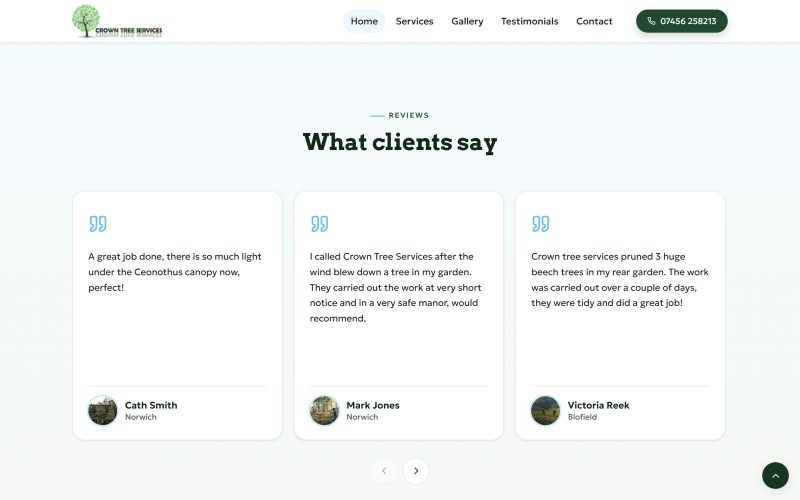Image resolution: width=800 pixels, height=500 pixels.
Task: Open the Home menu item
Action: [x=364, y=21]
